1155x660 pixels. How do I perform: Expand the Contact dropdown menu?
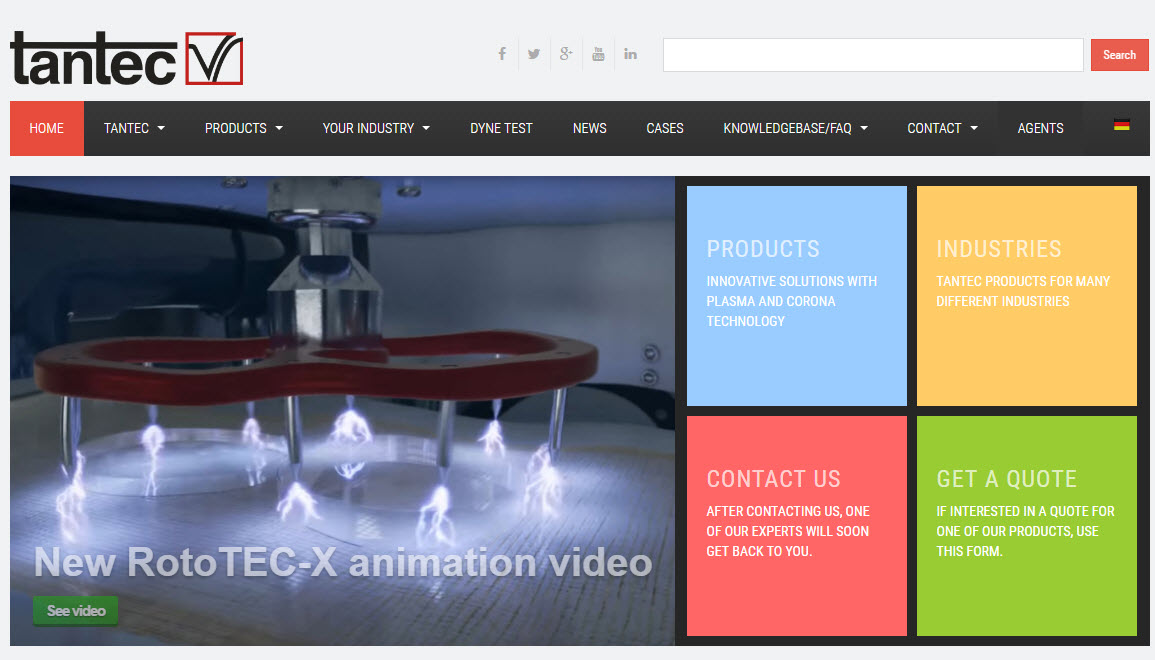pos(942,128)
